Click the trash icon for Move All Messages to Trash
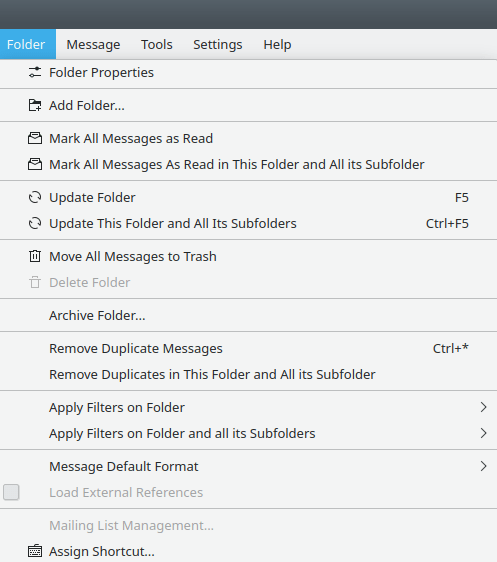The image size is (497, 562). [x=35, y=256]
